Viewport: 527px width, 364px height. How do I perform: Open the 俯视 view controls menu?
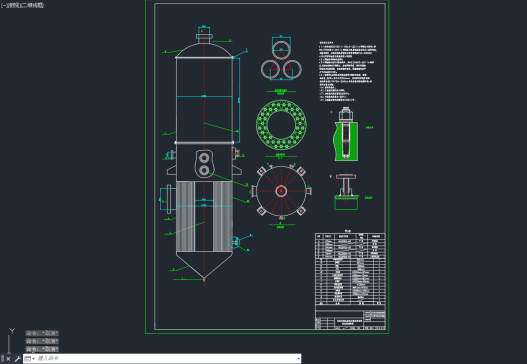(13, 5)
